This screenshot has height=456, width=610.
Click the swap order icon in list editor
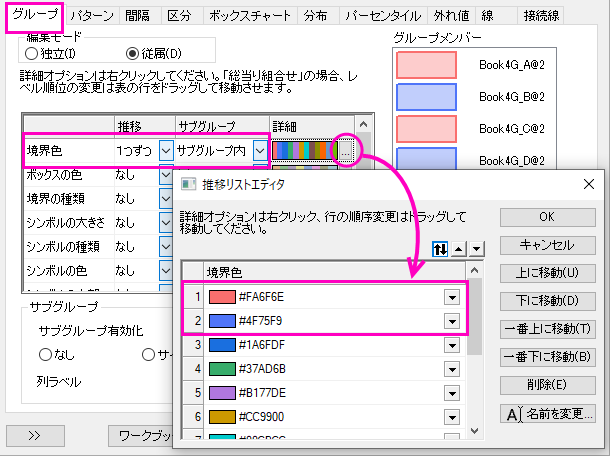click(x=440, y=249)
